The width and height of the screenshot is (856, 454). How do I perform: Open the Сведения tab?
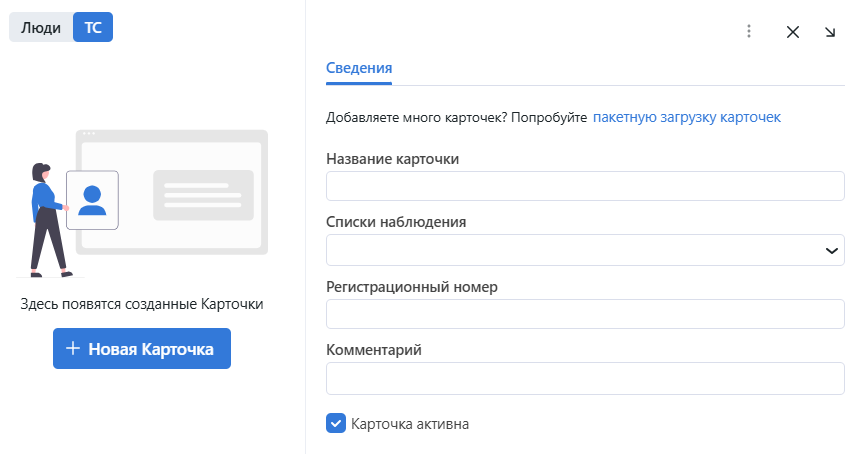(x=359, y=68)
